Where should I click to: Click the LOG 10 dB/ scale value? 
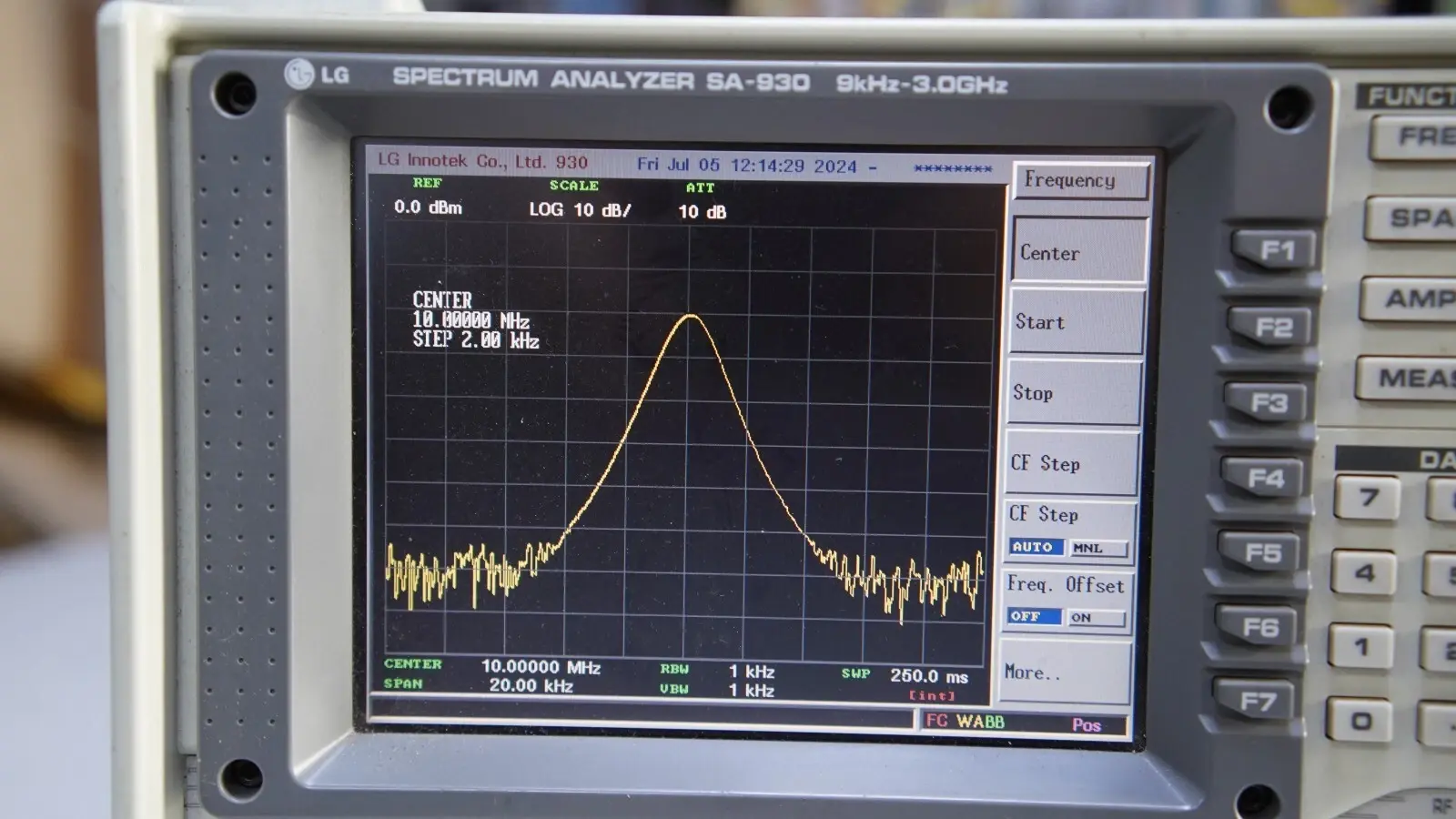580,209
